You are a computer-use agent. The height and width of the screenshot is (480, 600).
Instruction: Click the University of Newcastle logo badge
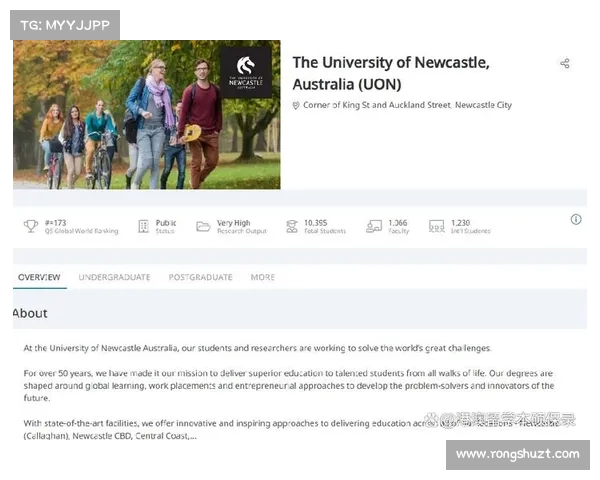[x=246, y=73]
